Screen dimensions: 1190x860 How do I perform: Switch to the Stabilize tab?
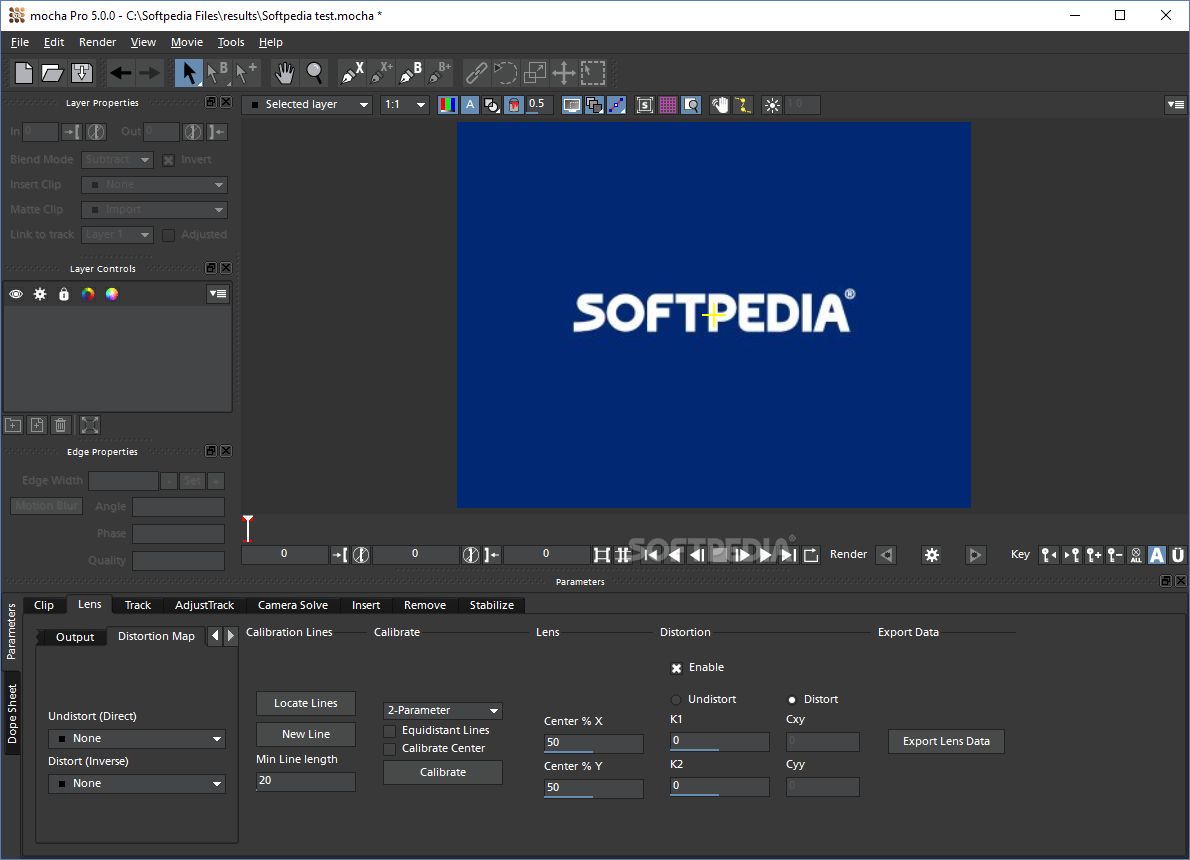pyautogui.click(x=492, y=605)
